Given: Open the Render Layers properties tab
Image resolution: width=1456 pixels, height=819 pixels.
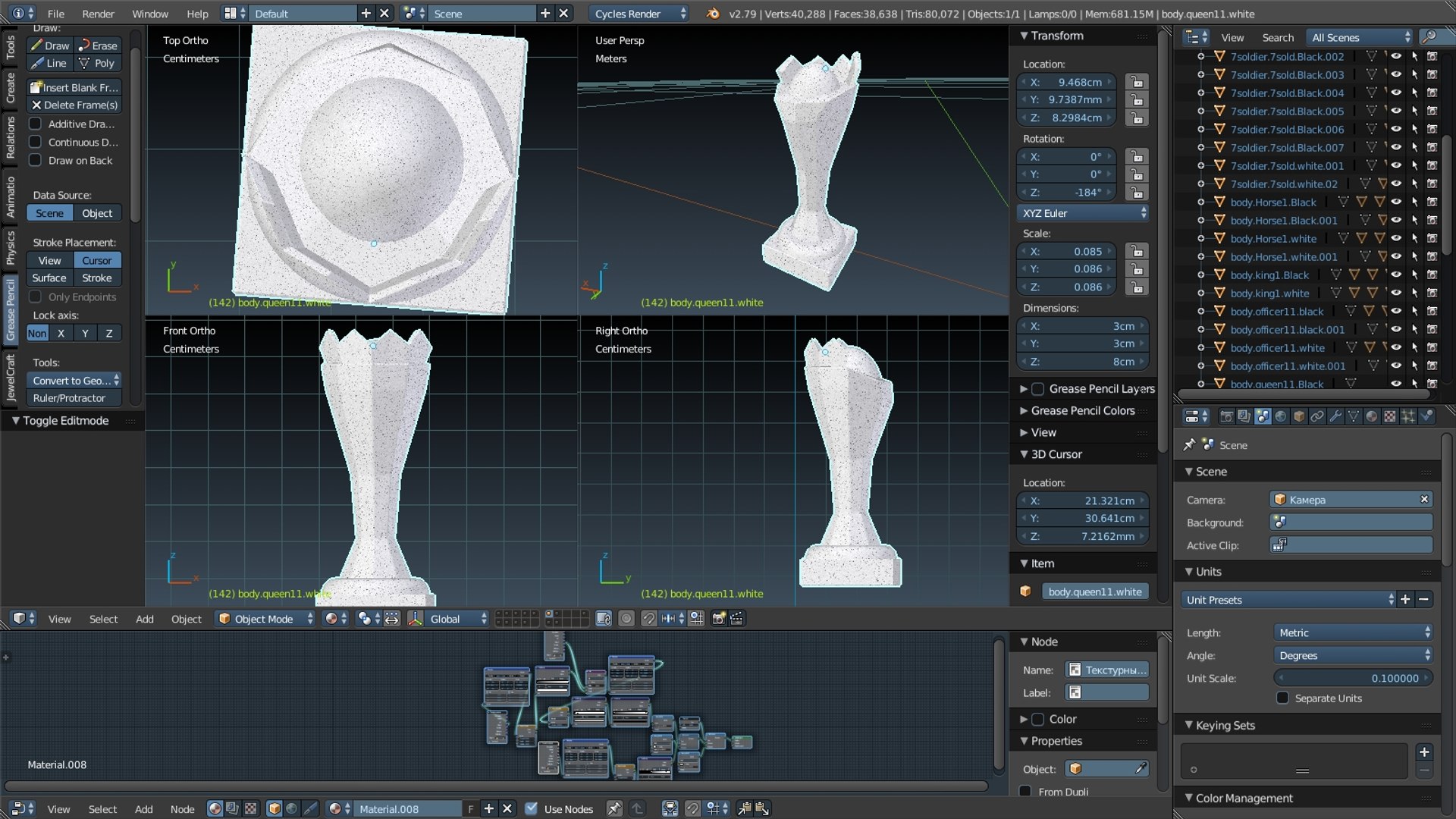Looking at the screenshot, I should pos(1244,416).
